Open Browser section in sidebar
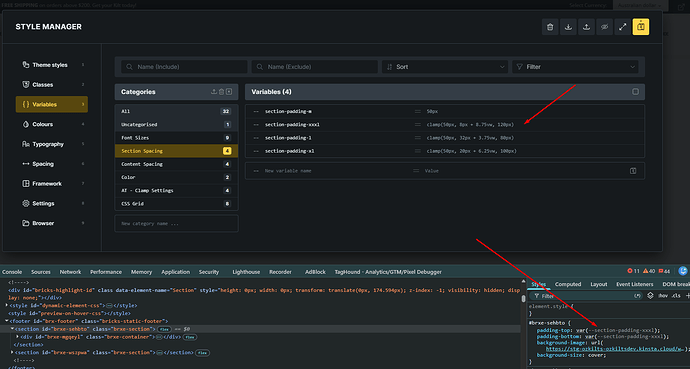Screen dimensions: 690x369 coord(52,223)
